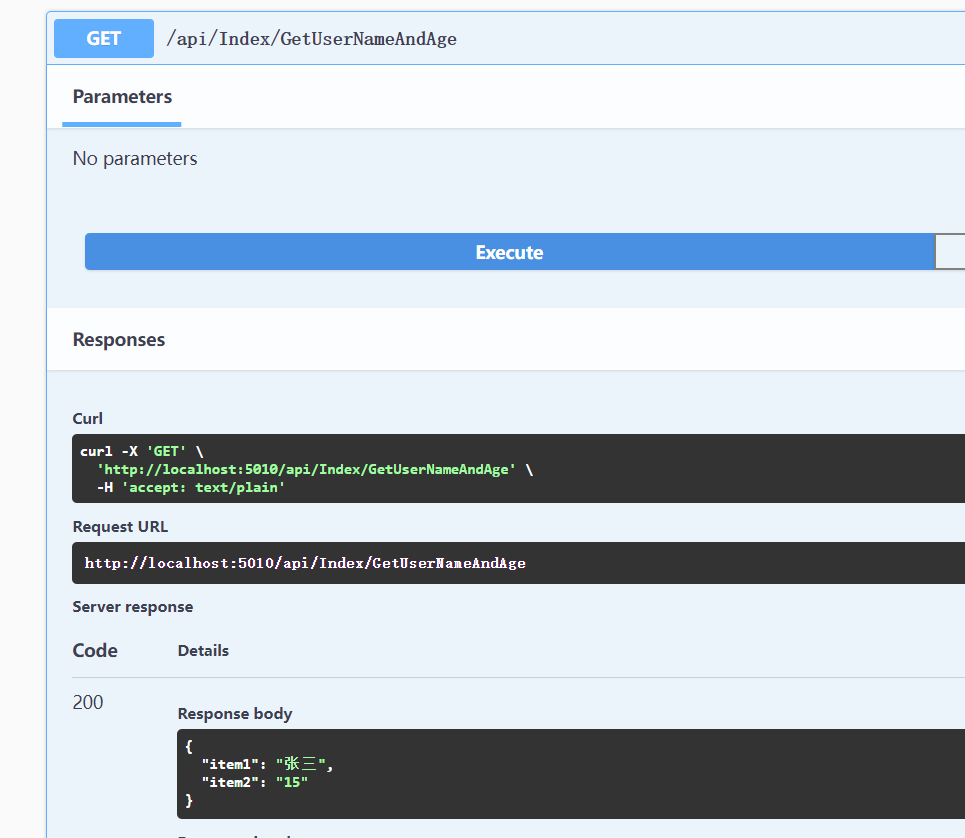Click the Request URL label
Image resolution: width=965 pixels, height=838 pixels.
[x=120, y=526]
